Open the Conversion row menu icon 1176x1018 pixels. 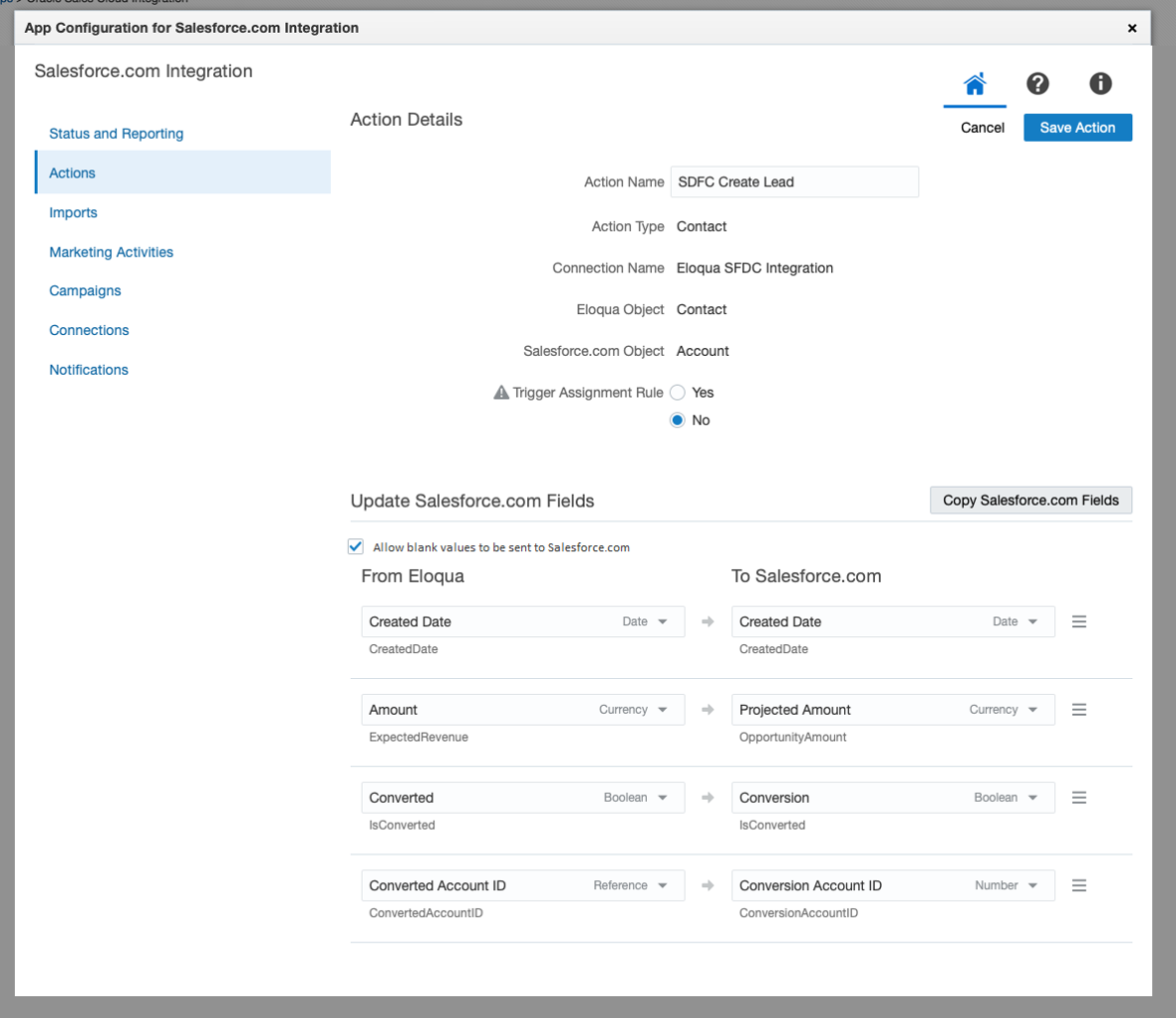click(x=1078, y=798)
